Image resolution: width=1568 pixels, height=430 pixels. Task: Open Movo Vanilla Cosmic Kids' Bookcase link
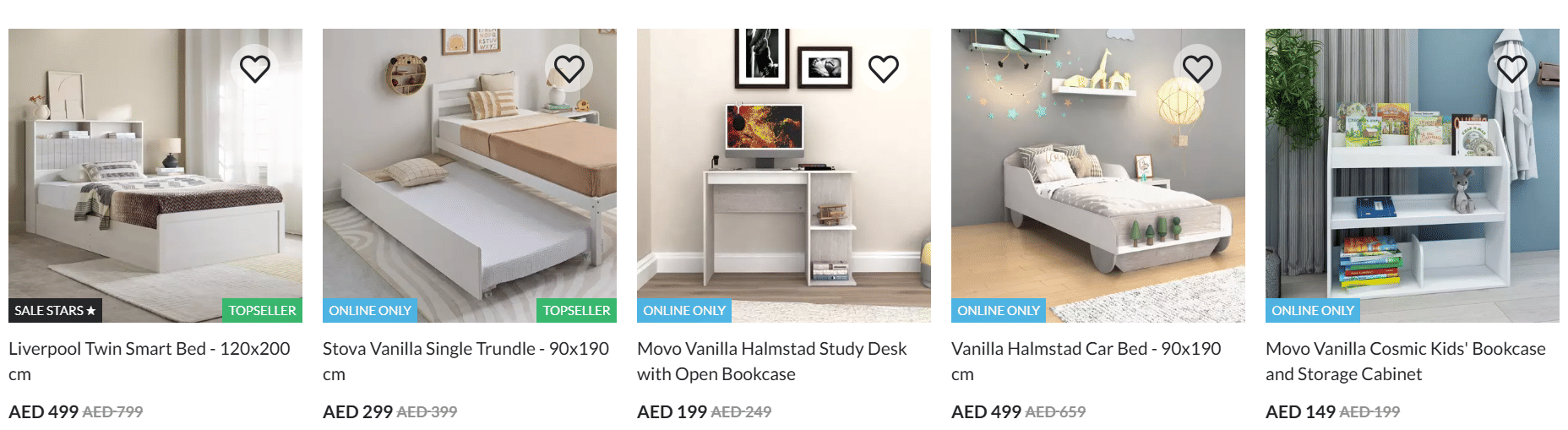1405,361
